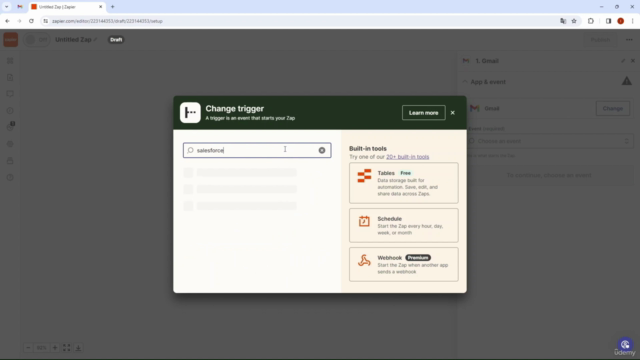Close the Untitled Zap browser tab
The height and width of the screenshot is (360, 640).
click(x=100, y=7)
